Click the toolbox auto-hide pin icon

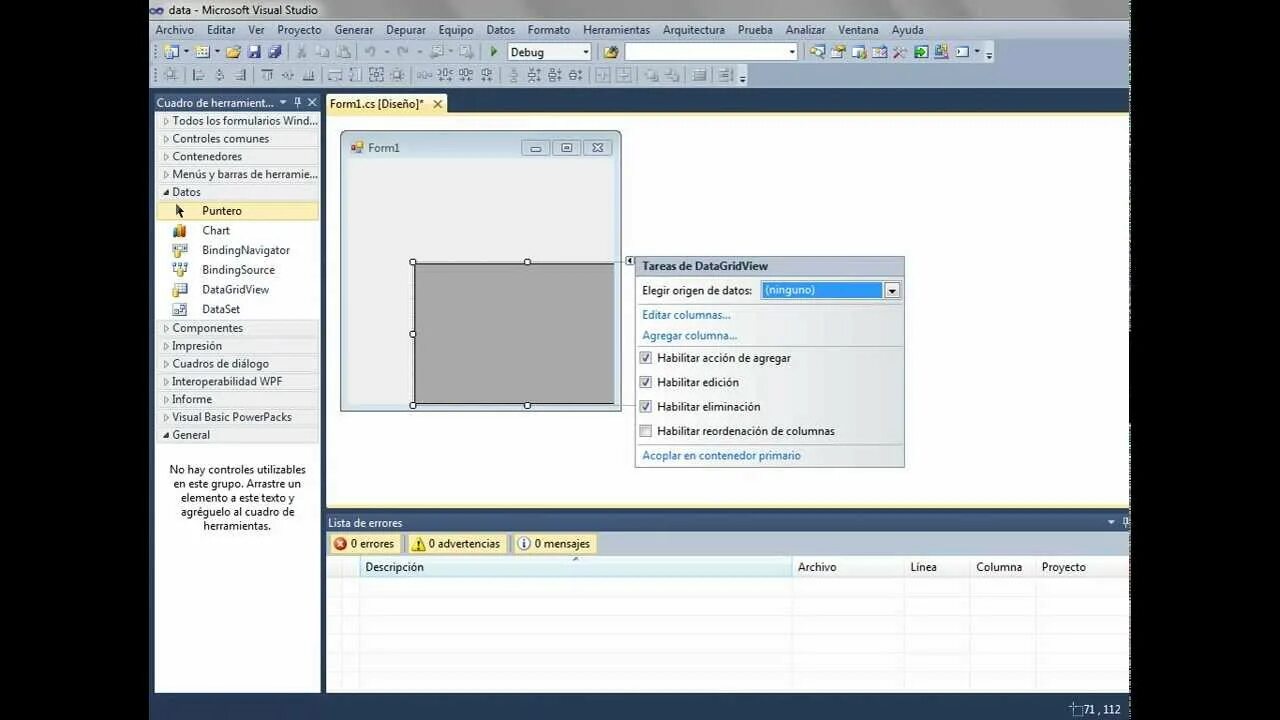tap(298, 103)
